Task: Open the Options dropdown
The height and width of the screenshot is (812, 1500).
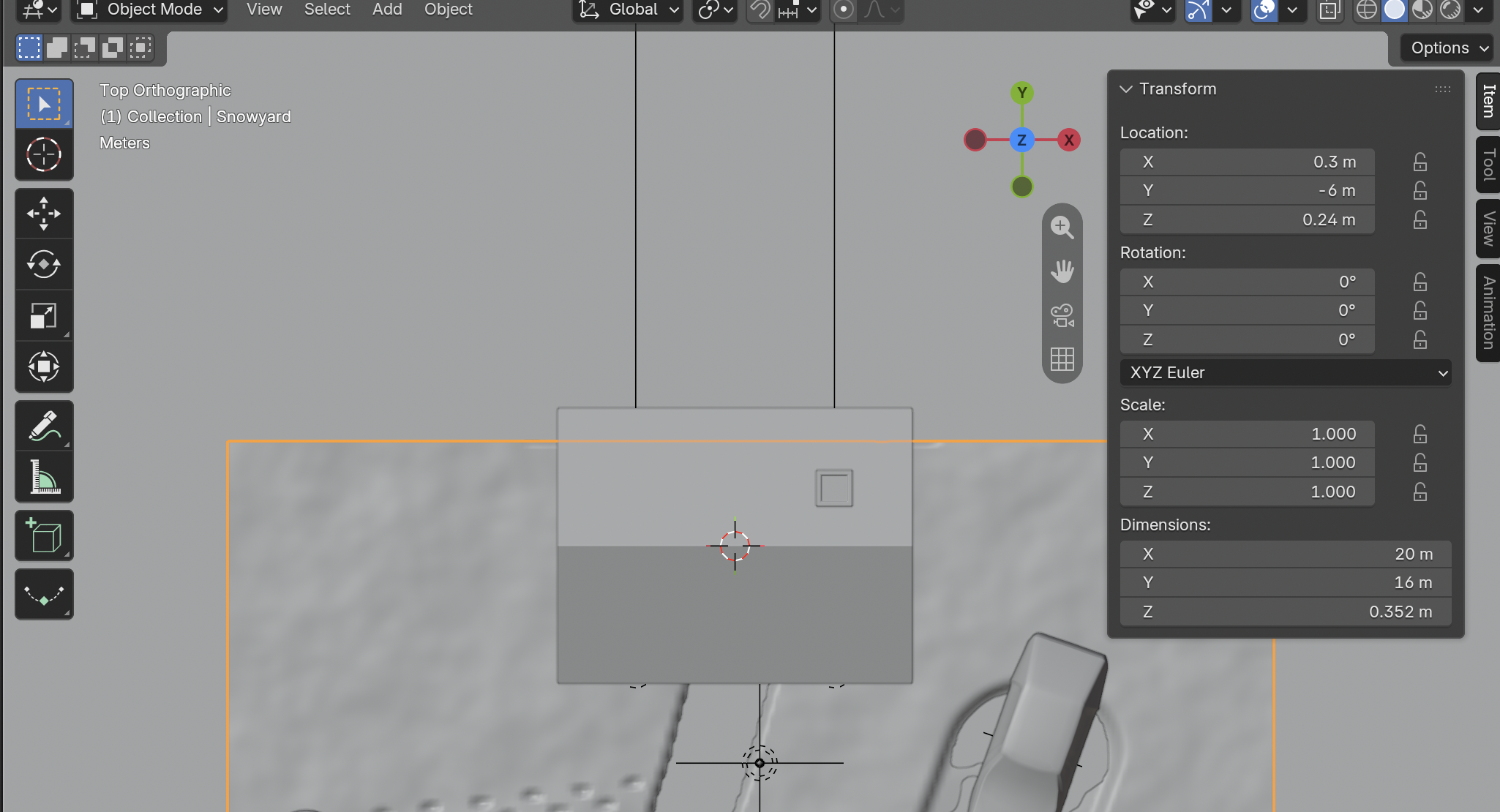Action: pyautogui.click(x=1447, y=48)
